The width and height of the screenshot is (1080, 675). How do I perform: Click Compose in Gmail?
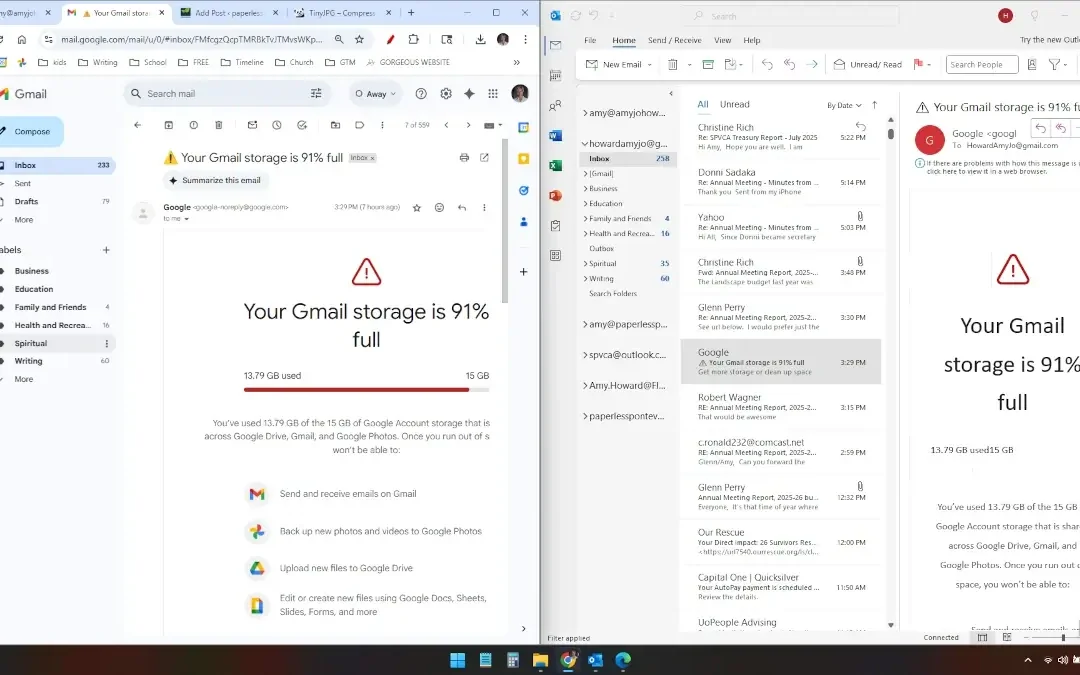(32, 132)
